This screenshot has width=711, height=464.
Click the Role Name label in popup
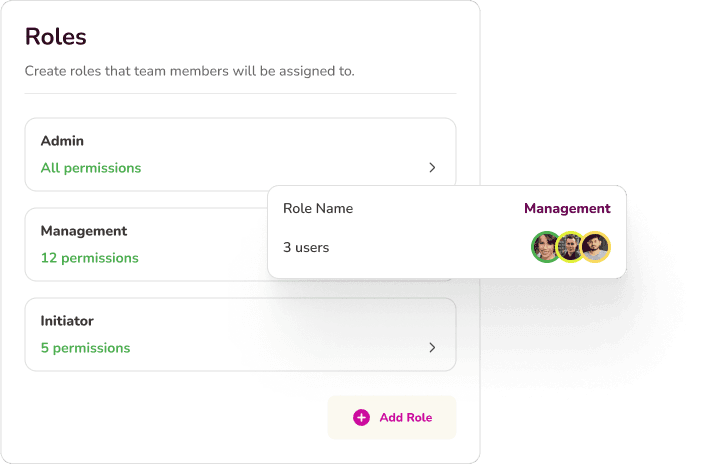[x=318, y=208]
